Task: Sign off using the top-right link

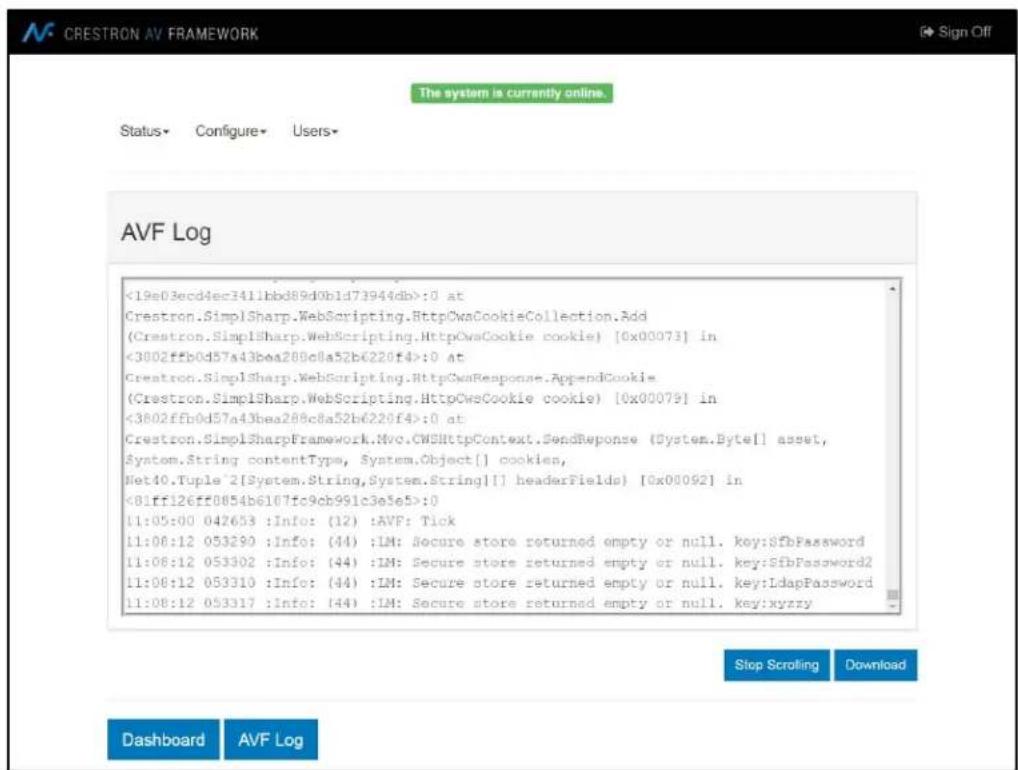Action: pyautogui.click(x=956, y=32)
